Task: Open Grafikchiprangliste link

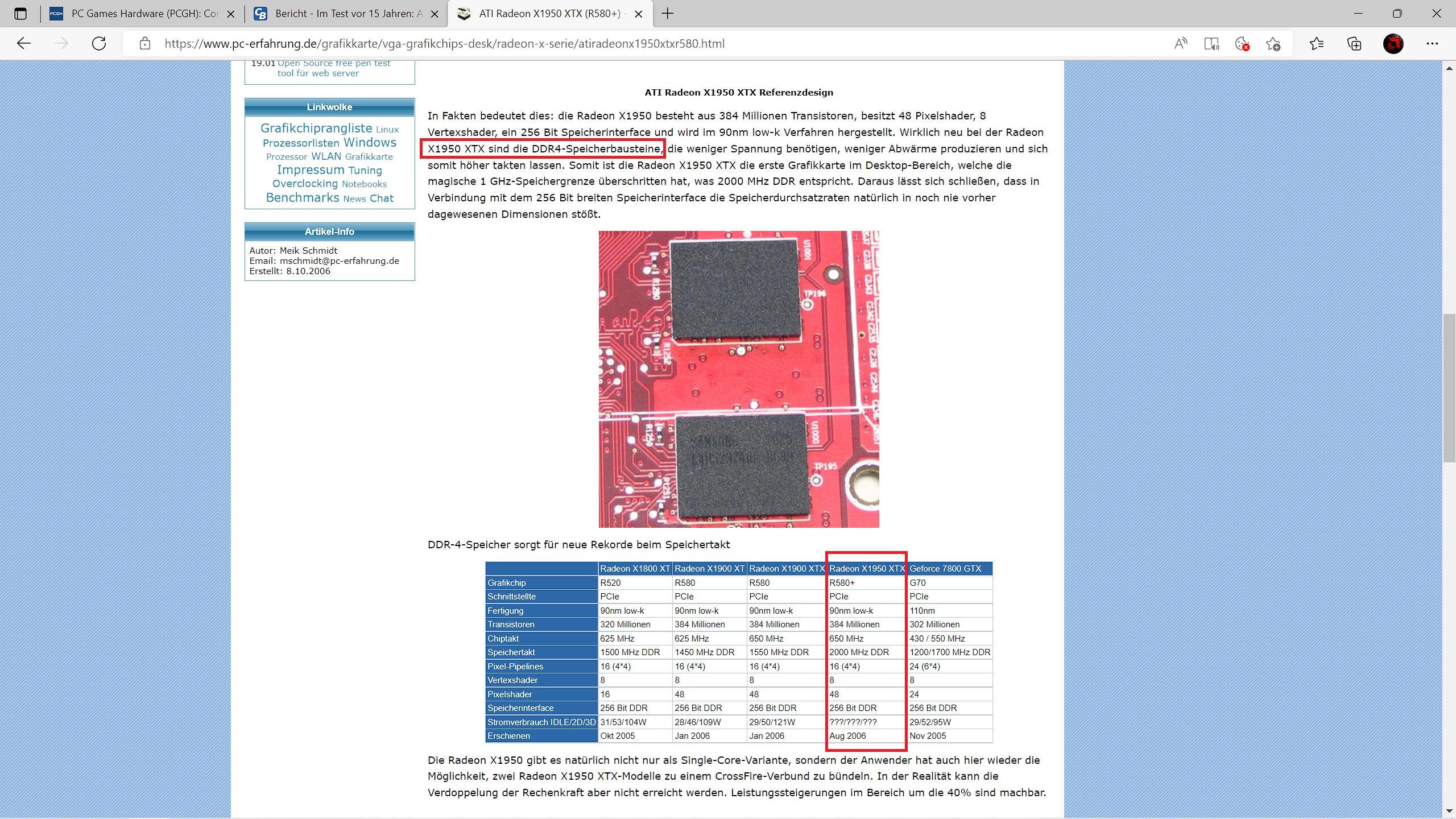Action: pyautogui.click(x=316, y=128)
